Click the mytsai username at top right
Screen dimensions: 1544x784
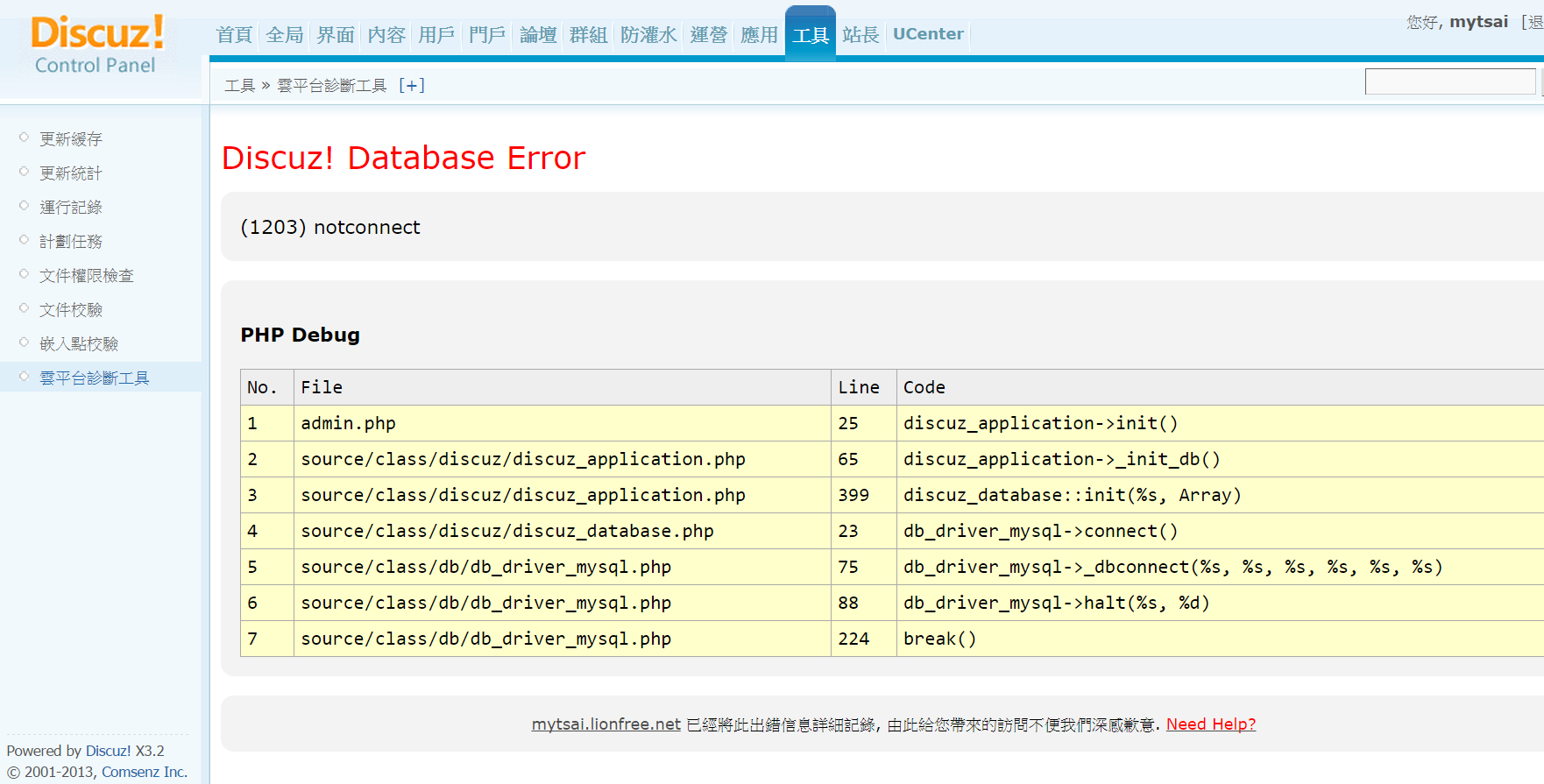tap(1479, 22)
